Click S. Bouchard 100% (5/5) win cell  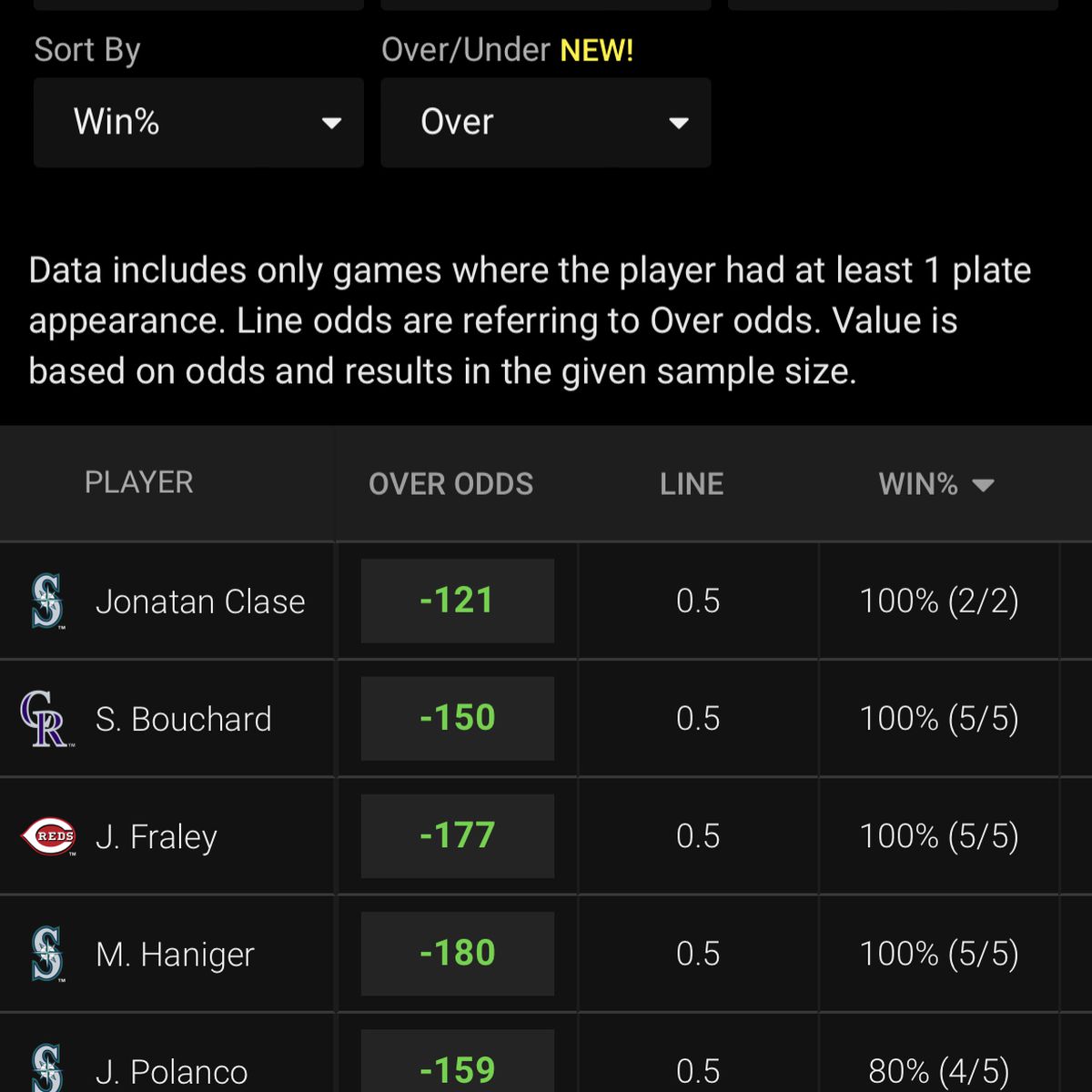point(939,719)
